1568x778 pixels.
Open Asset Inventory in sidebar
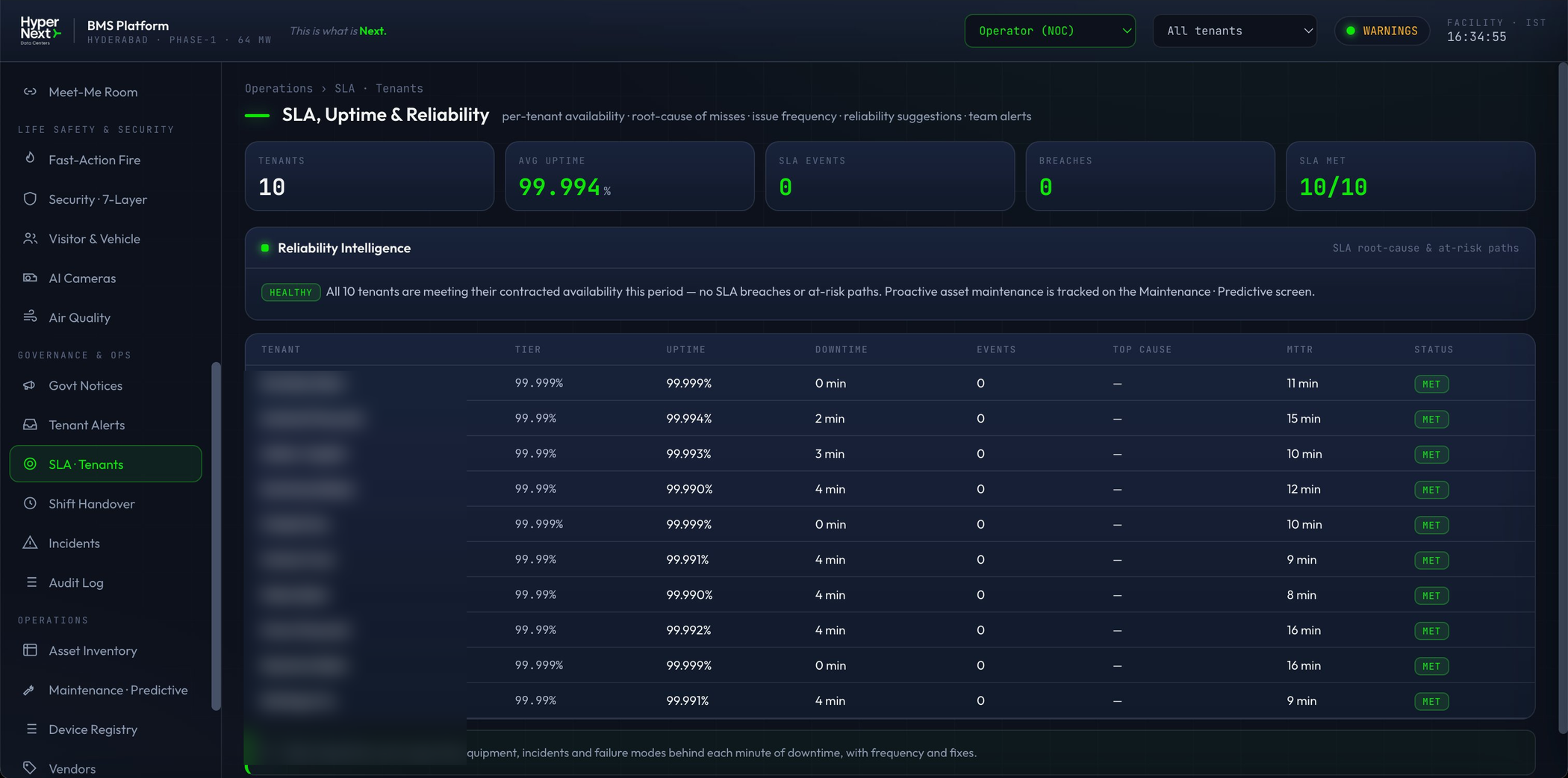pos(105,650)
